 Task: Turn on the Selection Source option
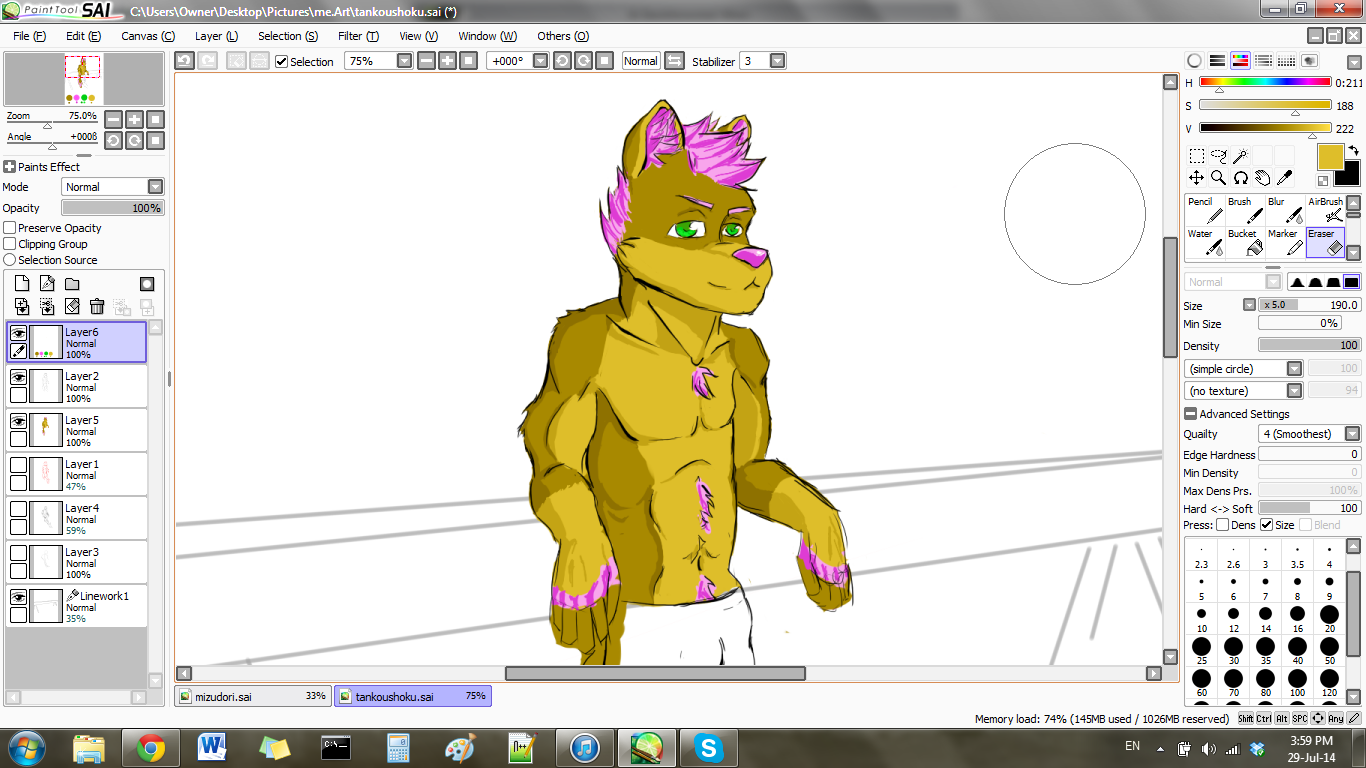[x=10, y=260]
